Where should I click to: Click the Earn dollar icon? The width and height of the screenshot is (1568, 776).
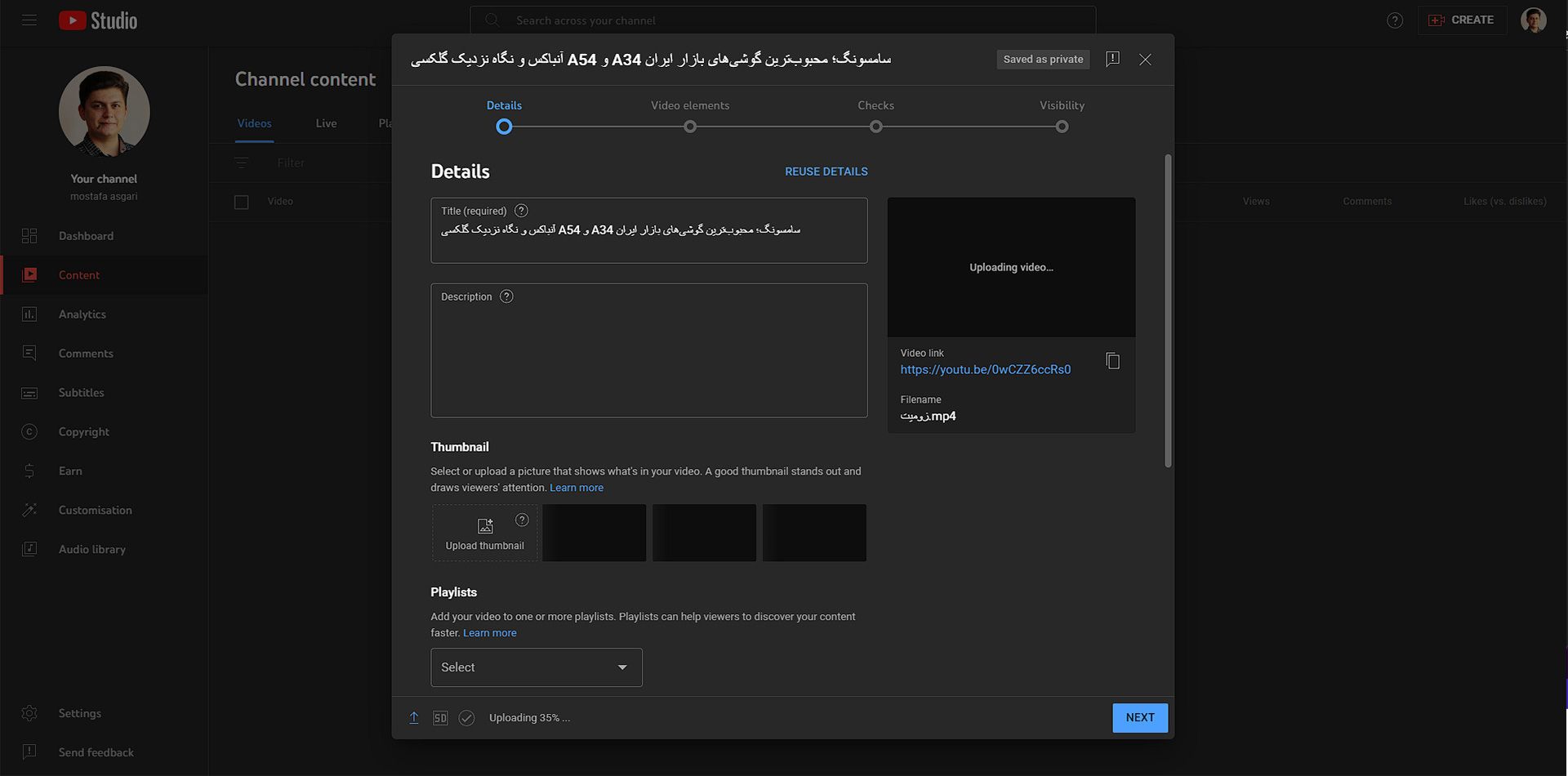[x=29, y=471]
